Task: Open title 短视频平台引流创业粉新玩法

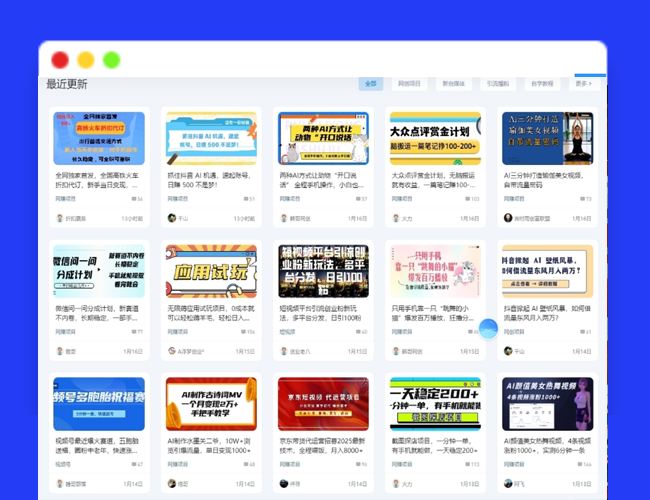Action: click(320, 313)
